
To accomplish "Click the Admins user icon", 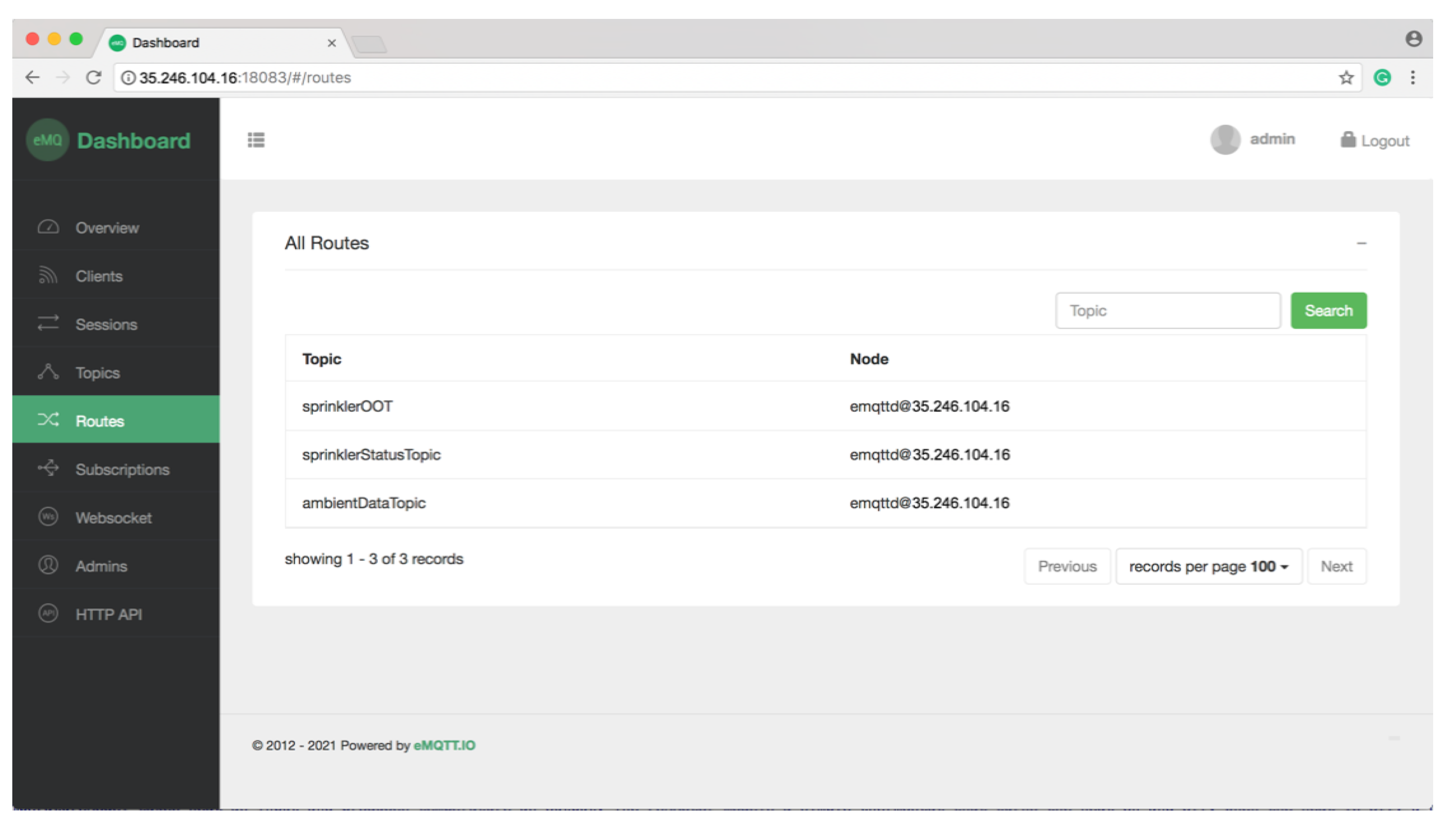I will [48, 565].
